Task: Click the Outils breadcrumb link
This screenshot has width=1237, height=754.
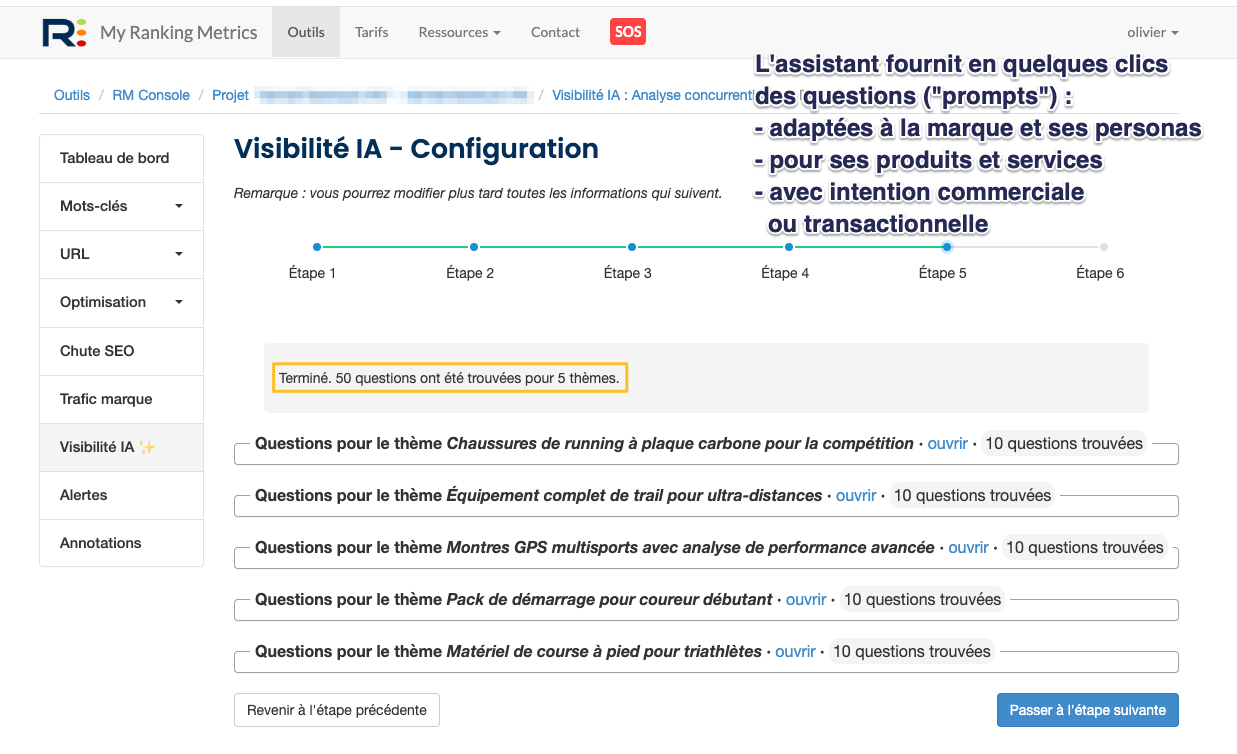Action: (71, 94)
